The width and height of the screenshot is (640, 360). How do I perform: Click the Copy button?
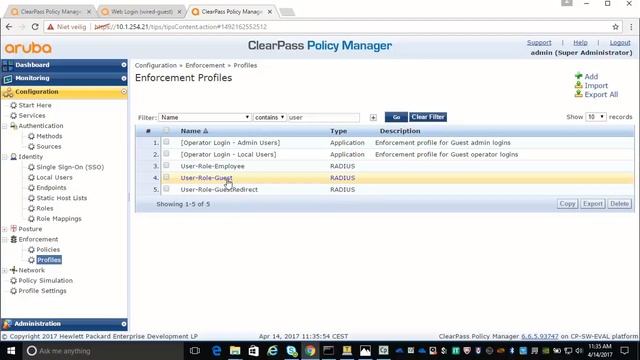coord(567,204)
